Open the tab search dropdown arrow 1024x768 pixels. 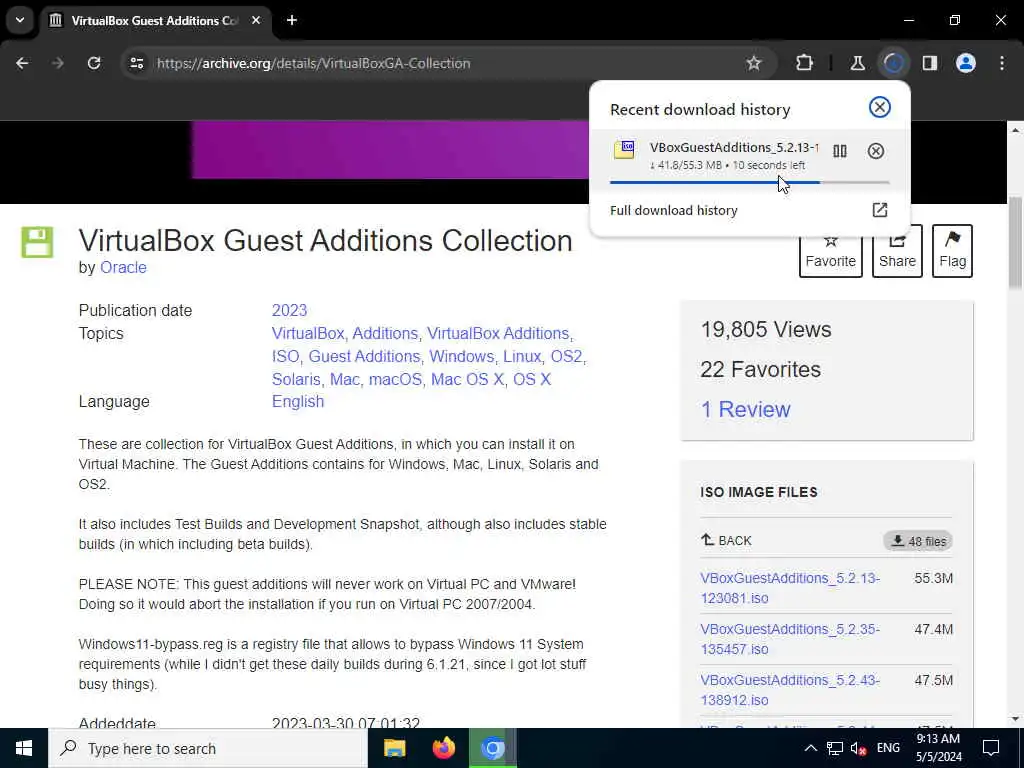click(20, 20)
